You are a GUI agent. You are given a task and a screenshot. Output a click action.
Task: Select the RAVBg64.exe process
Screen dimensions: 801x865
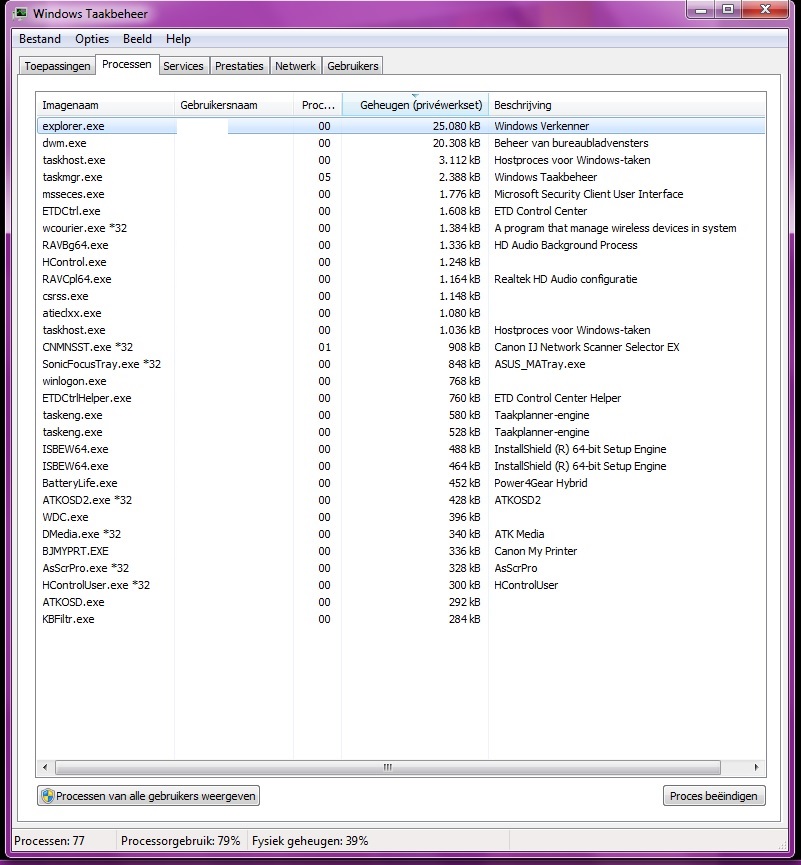[401, 245]
